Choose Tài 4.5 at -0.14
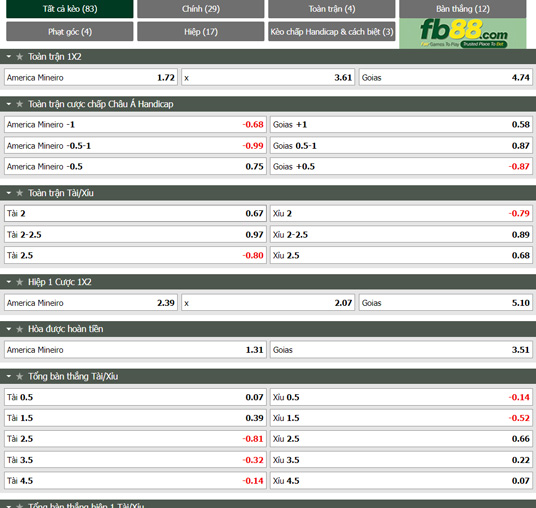 (x=135, y=481)
